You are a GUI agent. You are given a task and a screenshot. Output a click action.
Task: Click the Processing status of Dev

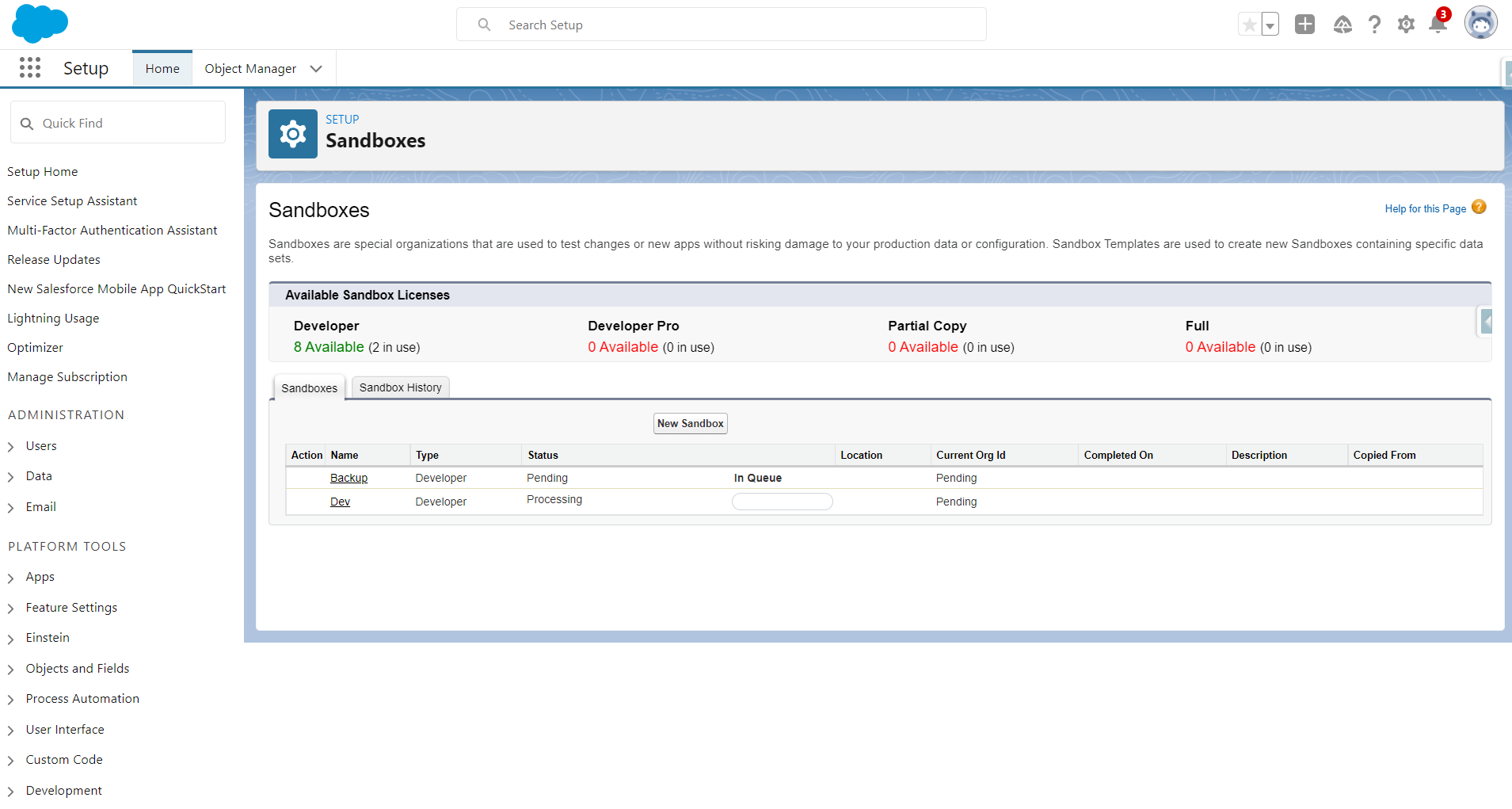click(554, 499)
